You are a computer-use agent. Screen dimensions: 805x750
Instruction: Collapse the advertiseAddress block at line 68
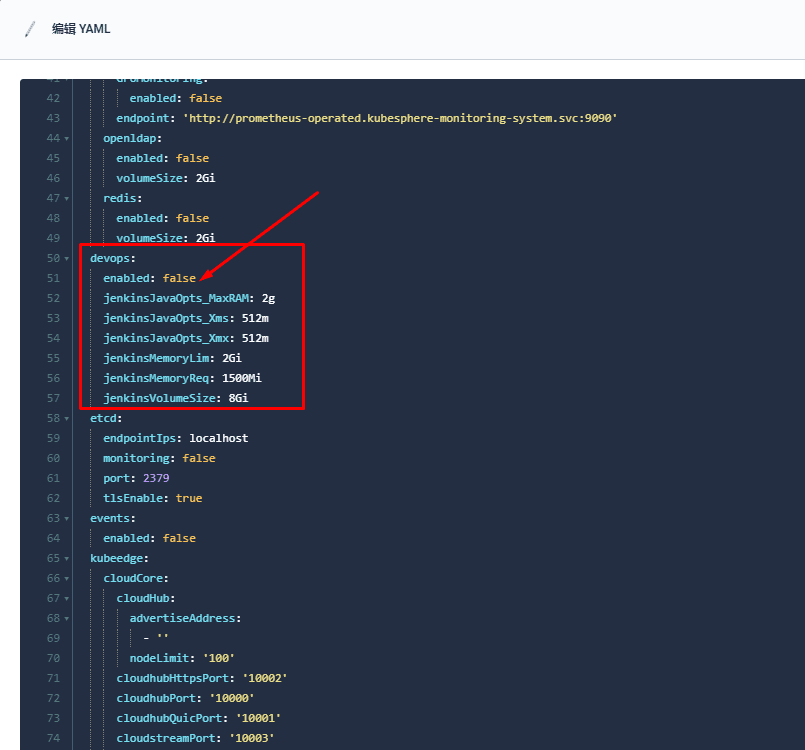click(67, 619)
